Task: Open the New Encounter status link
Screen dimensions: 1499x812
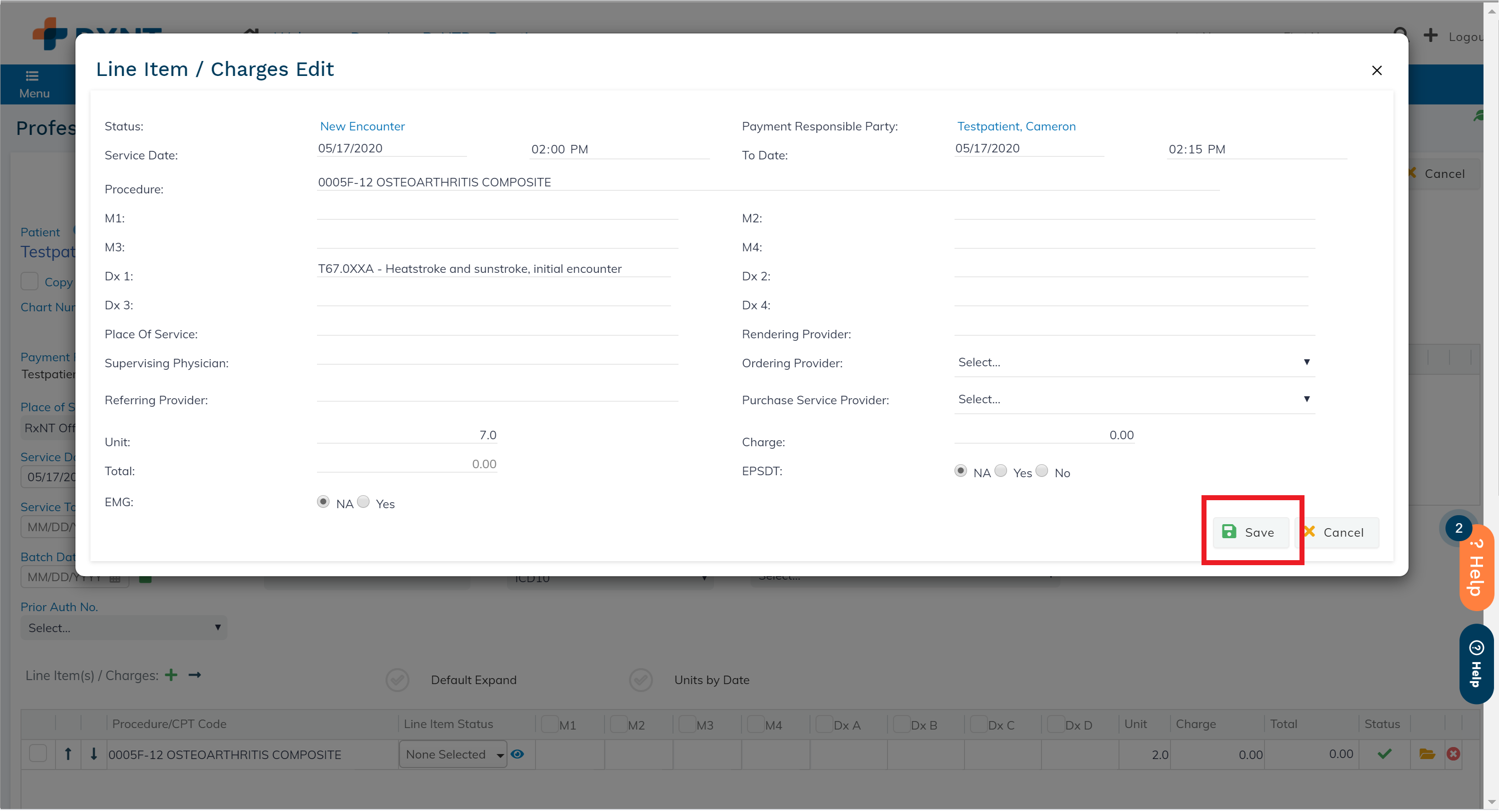Action: pyautogui.click(x=362, y=126)
